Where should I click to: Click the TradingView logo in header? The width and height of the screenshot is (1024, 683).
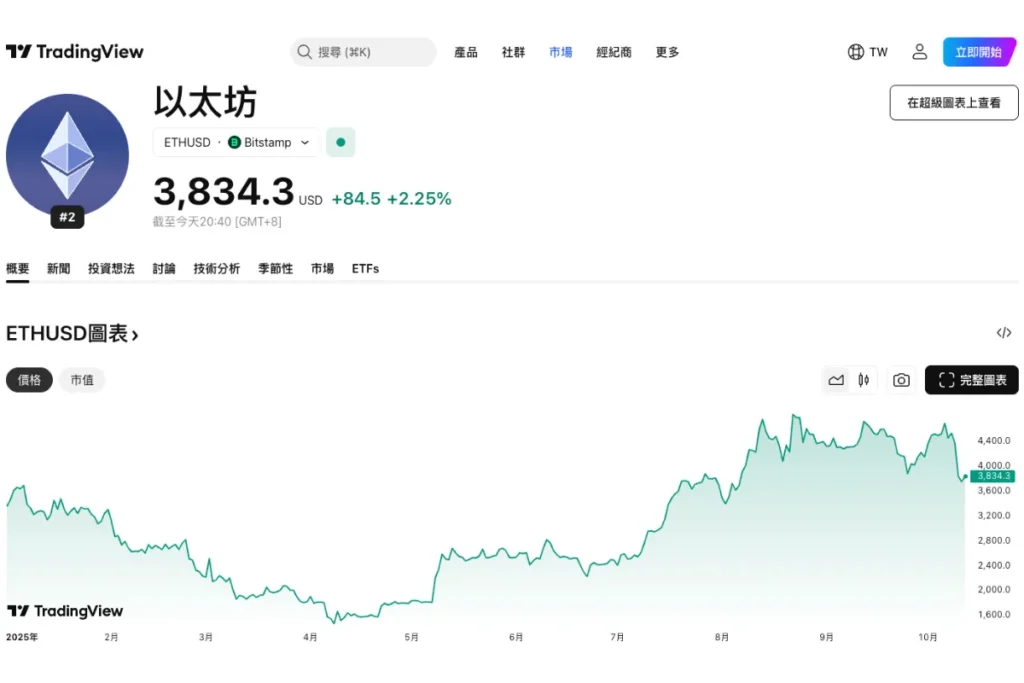[75, 52]
